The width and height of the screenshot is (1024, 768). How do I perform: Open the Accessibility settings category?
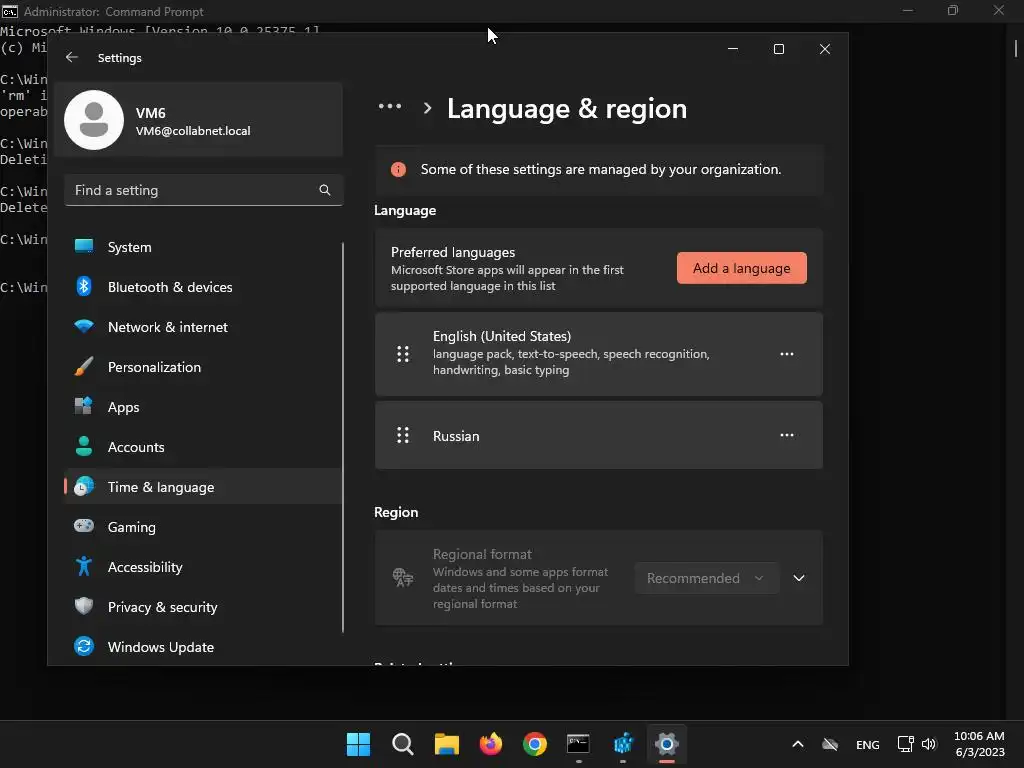(x=203, y=567)
